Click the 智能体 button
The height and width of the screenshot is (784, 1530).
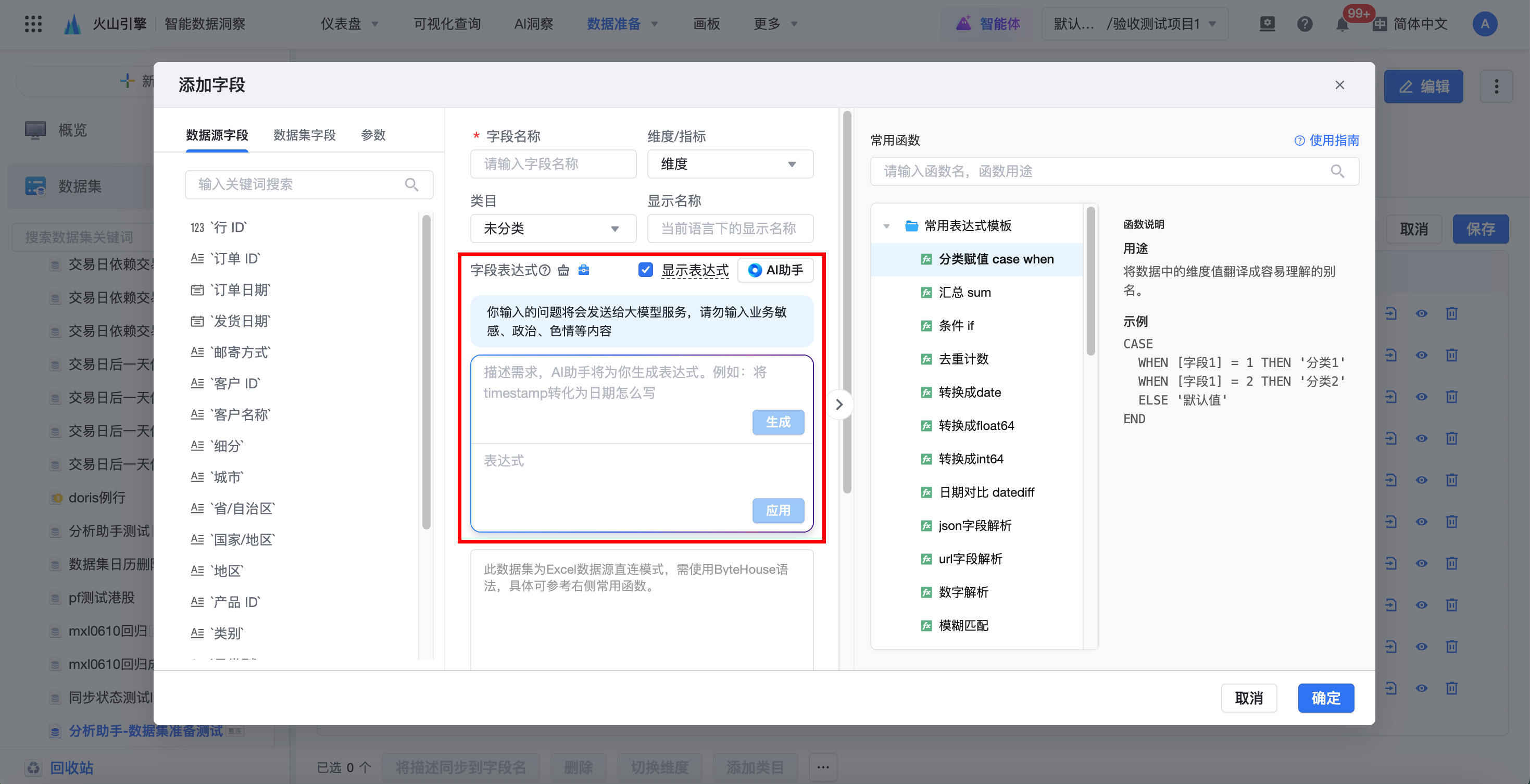[988, 24]
